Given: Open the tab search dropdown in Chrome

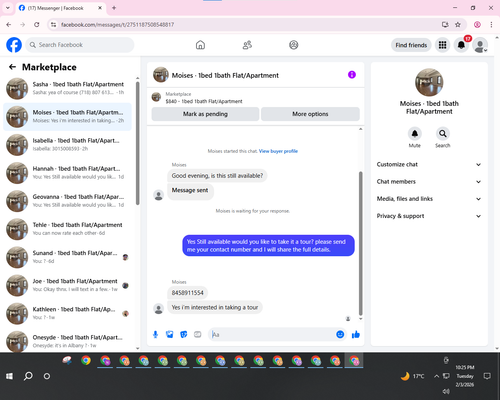Looking at the screenshot, I should pyautogui.click(x=8, y=8).
